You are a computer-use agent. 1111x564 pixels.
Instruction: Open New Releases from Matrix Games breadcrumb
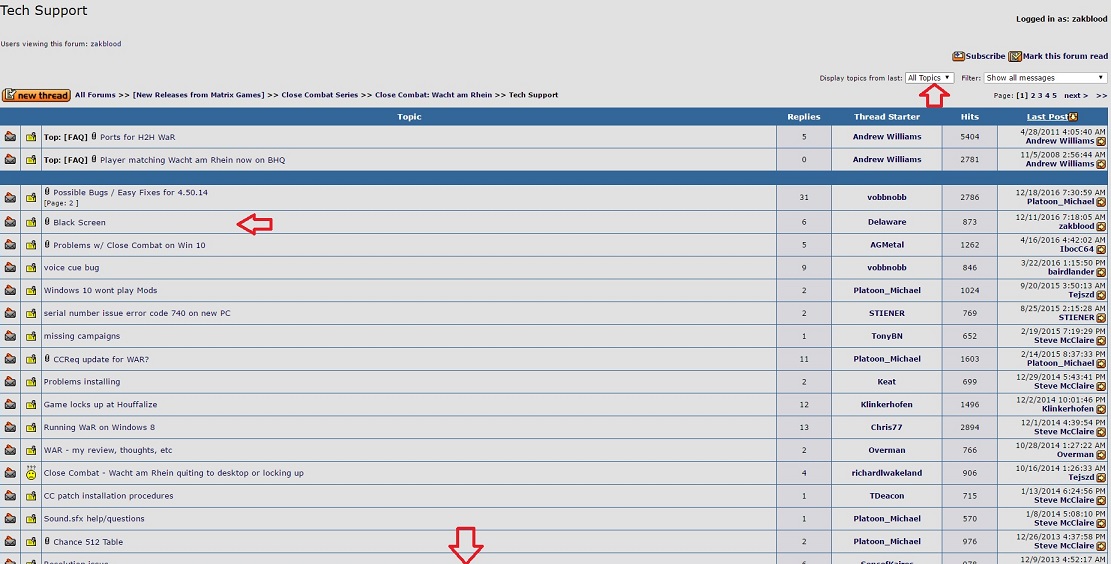[198, 95]
